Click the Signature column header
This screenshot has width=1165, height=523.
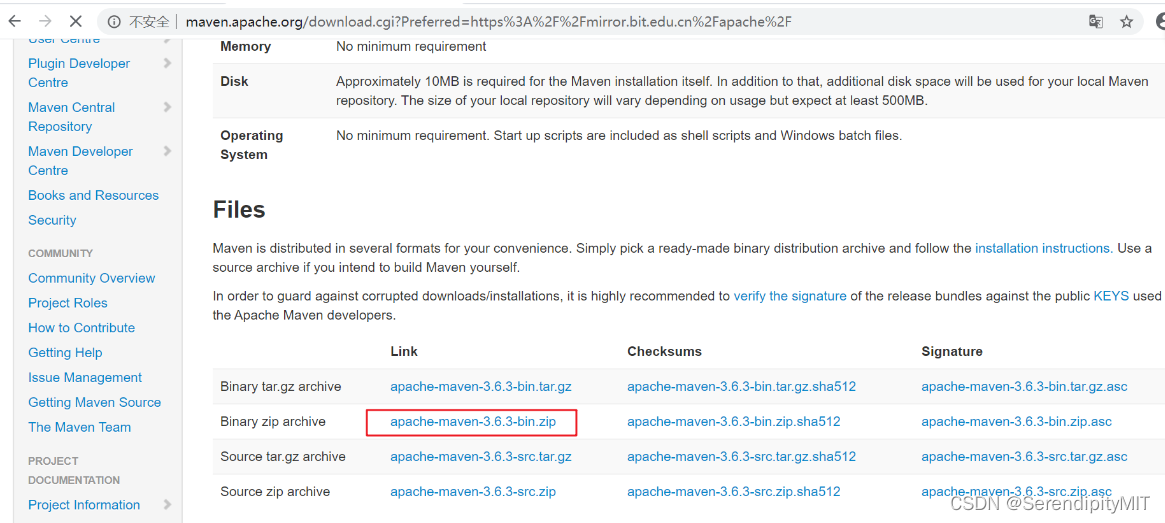tap(952, 351)
